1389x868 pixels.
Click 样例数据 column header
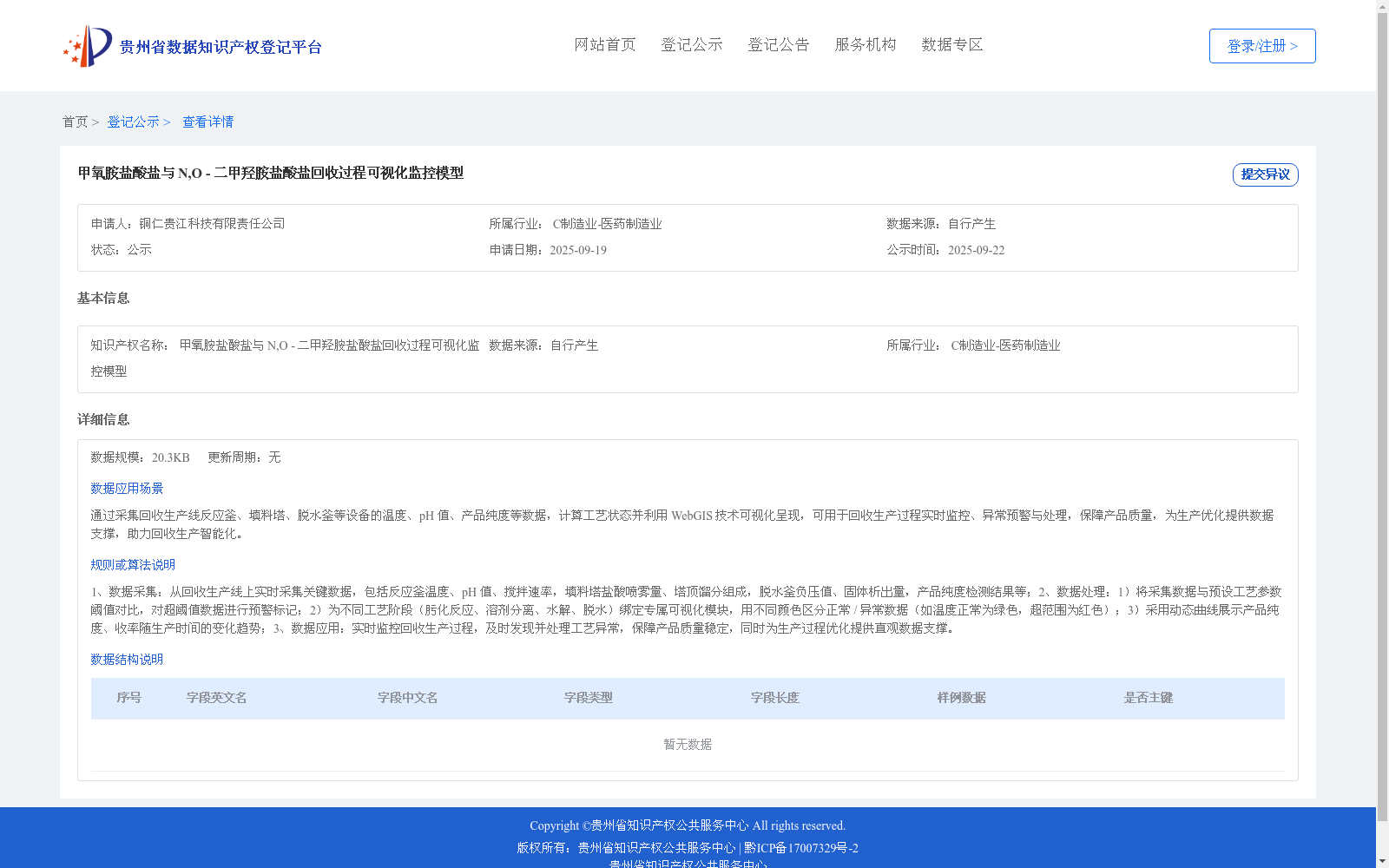tap(962, 698)
